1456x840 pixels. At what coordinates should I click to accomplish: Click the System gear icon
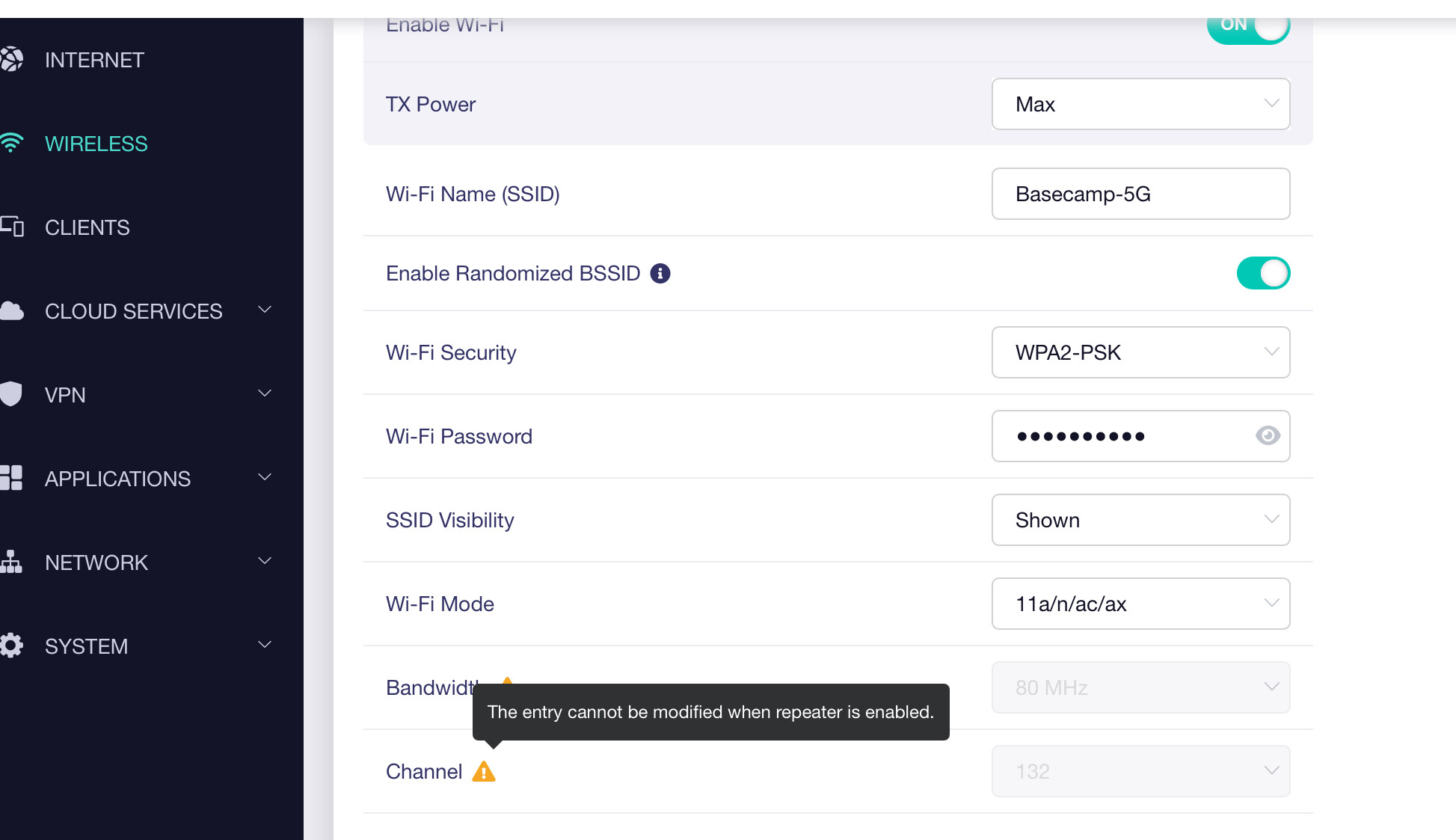(x=12, y=646)
